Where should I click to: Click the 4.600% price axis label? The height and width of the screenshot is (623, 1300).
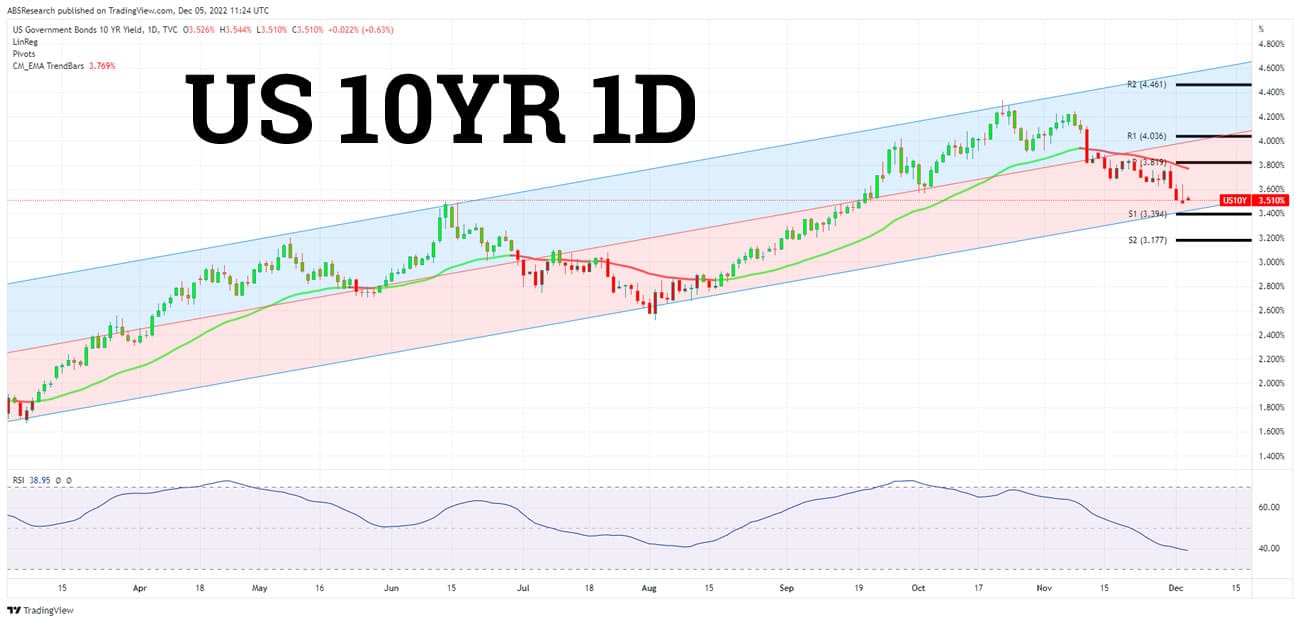coord(1271,69)
